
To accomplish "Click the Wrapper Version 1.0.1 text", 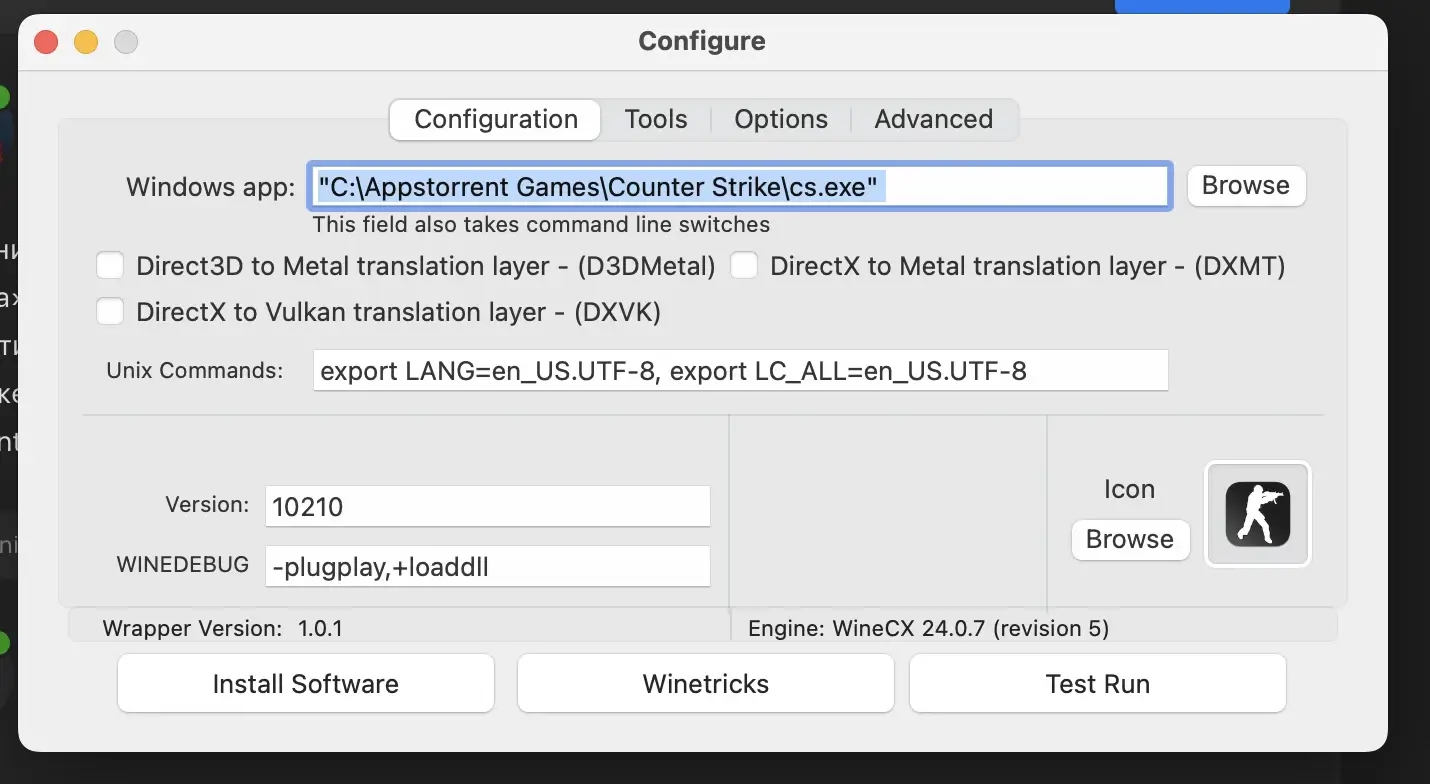I will pyautogui.click(x=223, y=629).
